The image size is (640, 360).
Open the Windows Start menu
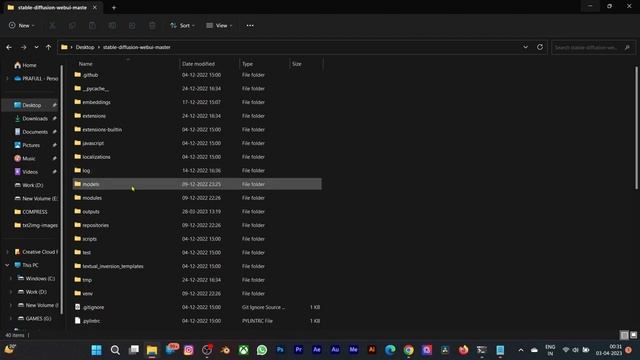click(x=97, y=350)
